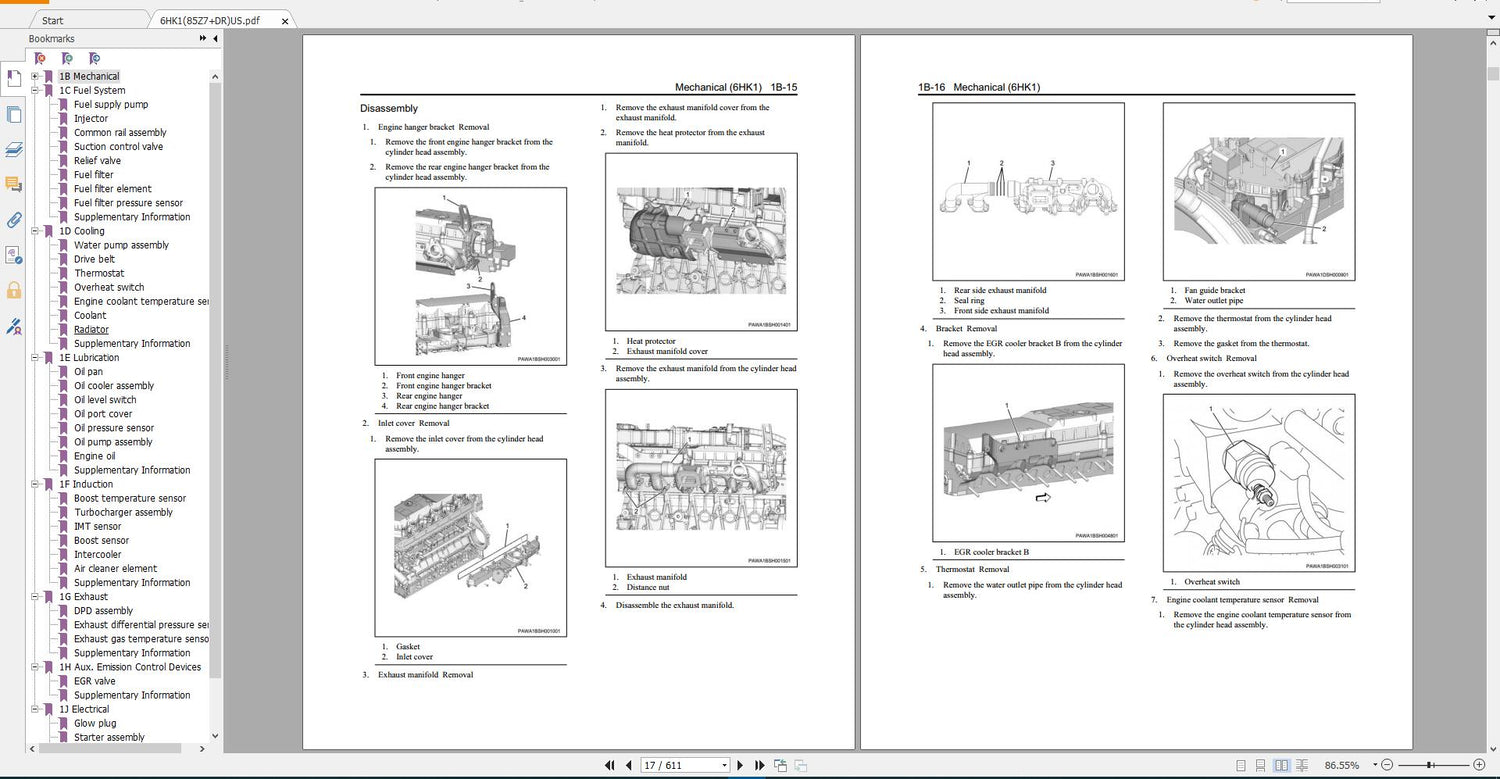This screenshot has height=779, width=1500.
Task: Open the Water pump assembly bookmark
Action: [121, 245]
